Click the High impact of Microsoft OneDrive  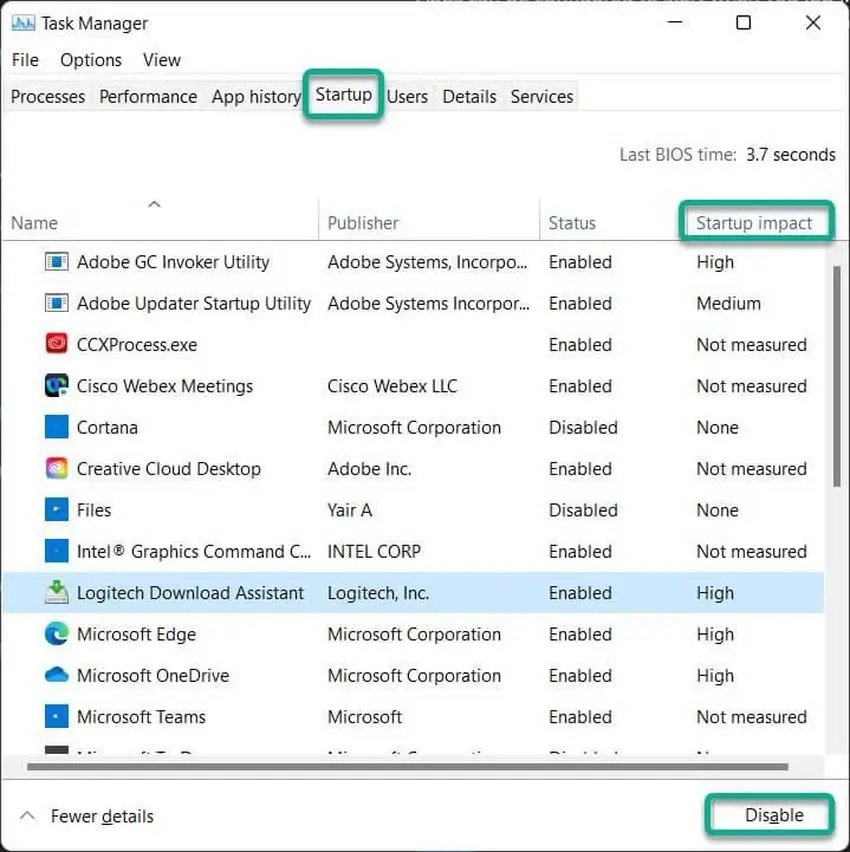tap(715, 675)
